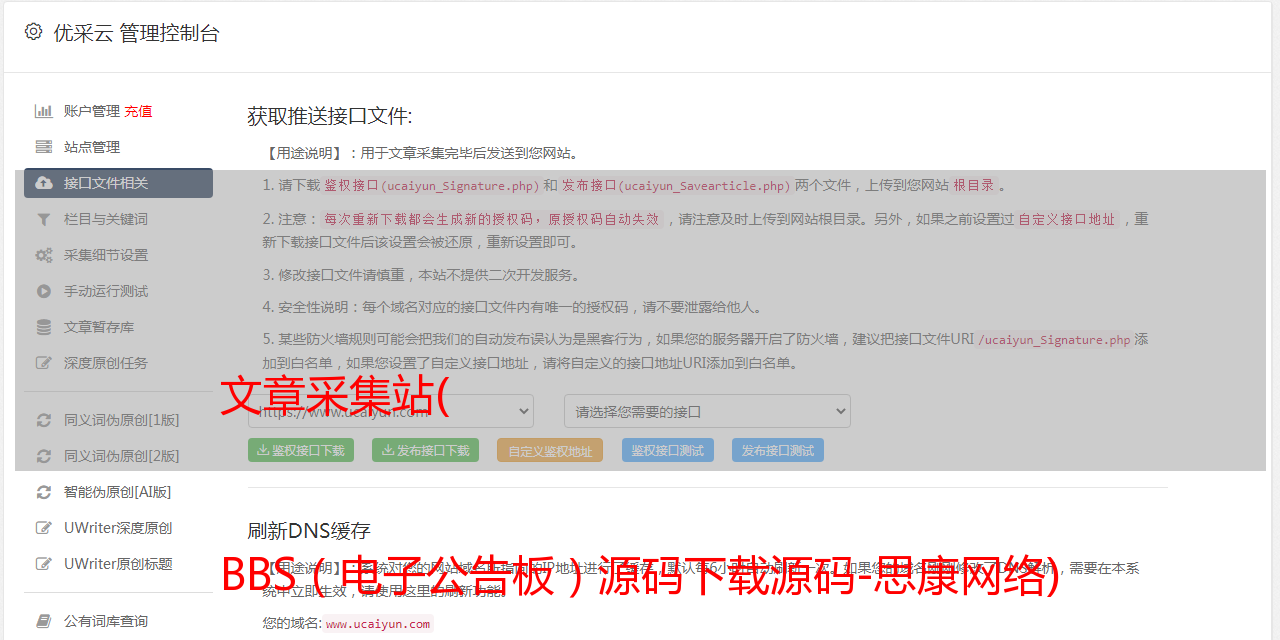Click the server icon for 站点管理
The image size is (1280, 640).
pos(44,147)
